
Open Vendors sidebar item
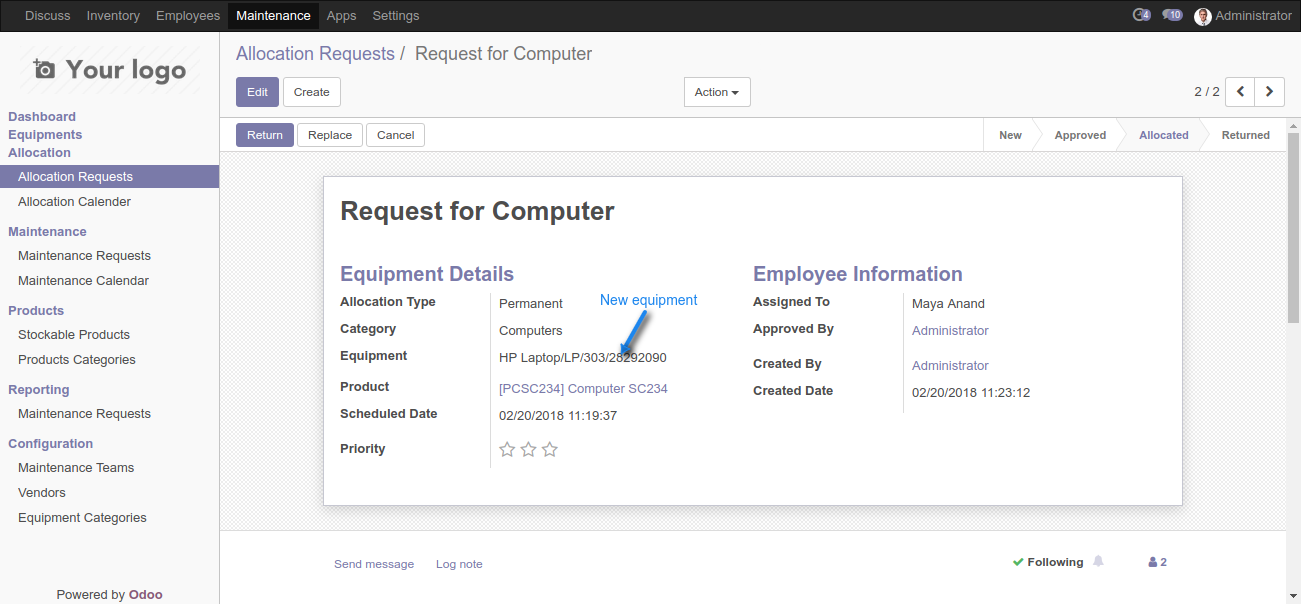109,493
